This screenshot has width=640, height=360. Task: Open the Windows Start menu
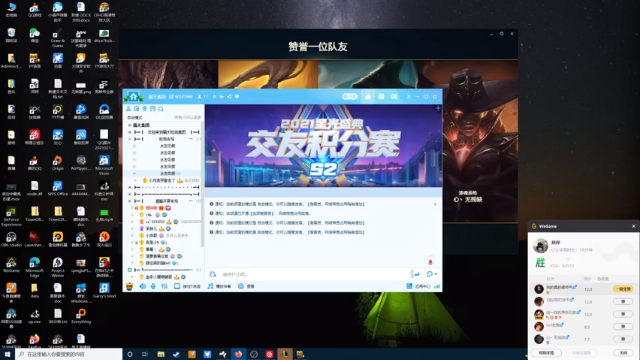[x=7, y=354]
